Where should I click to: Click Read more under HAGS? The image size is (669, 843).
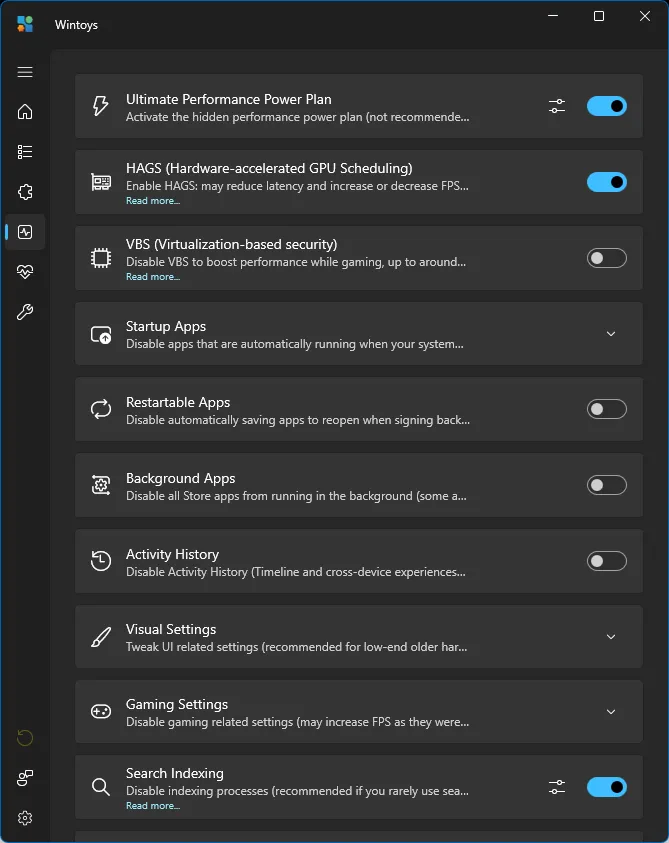(153, 201)
